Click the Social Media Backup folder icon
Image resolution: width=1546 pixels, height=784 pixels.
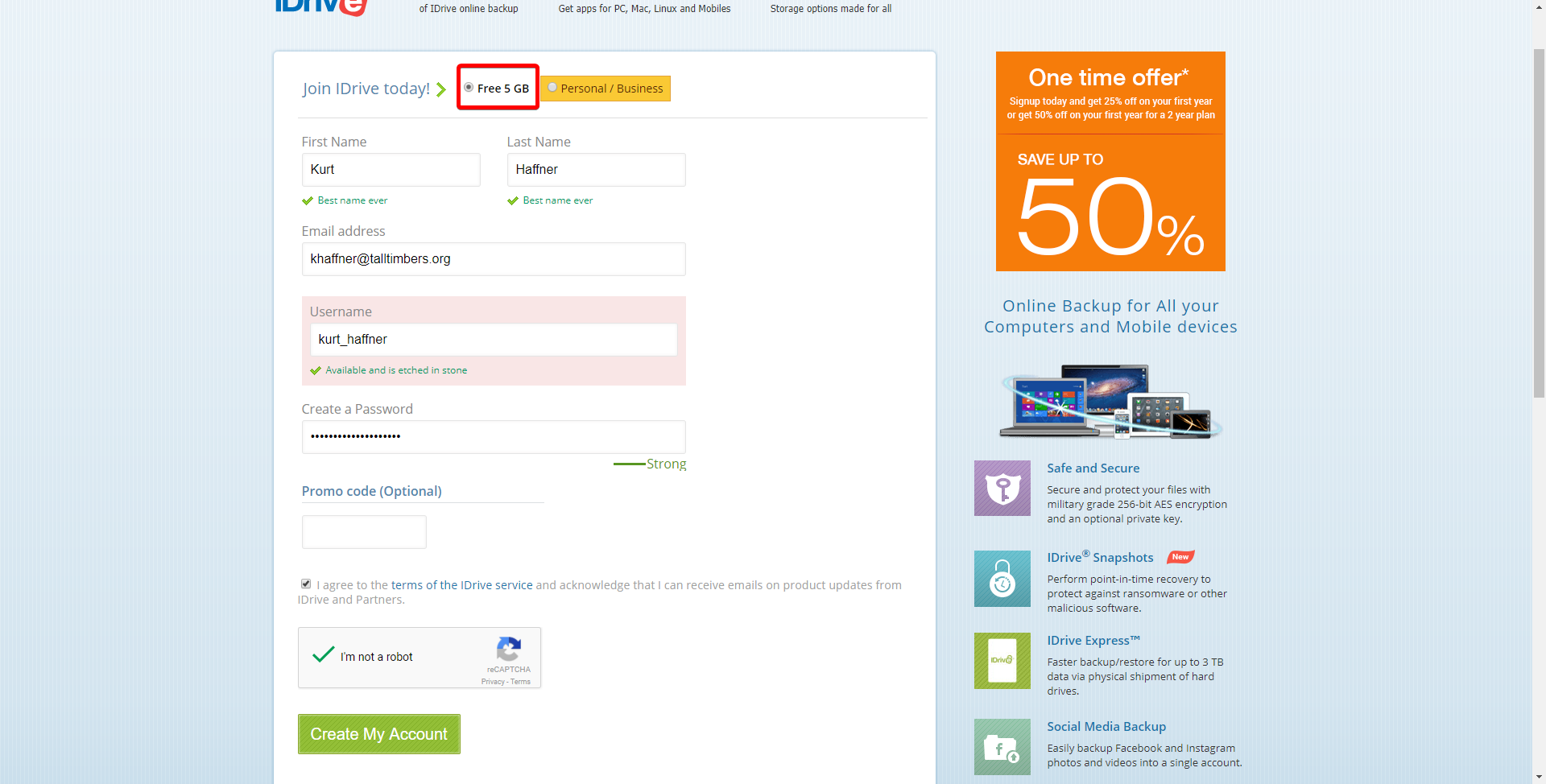(x=1002, y=747)
